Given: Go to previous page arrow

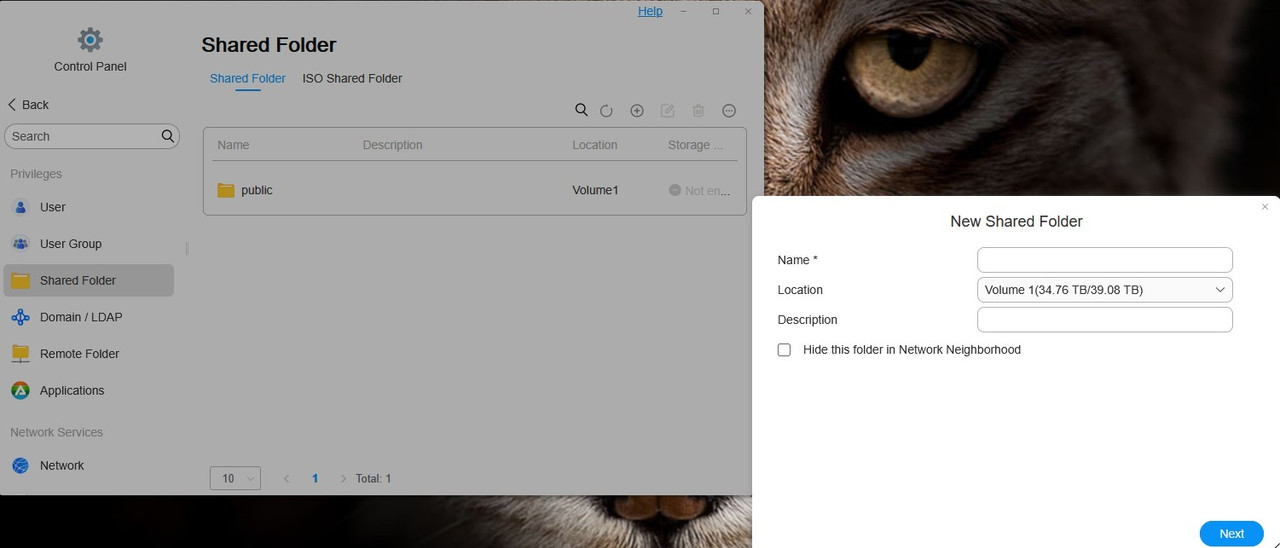Looking at the screenshot, I should [x=286, y=479].
